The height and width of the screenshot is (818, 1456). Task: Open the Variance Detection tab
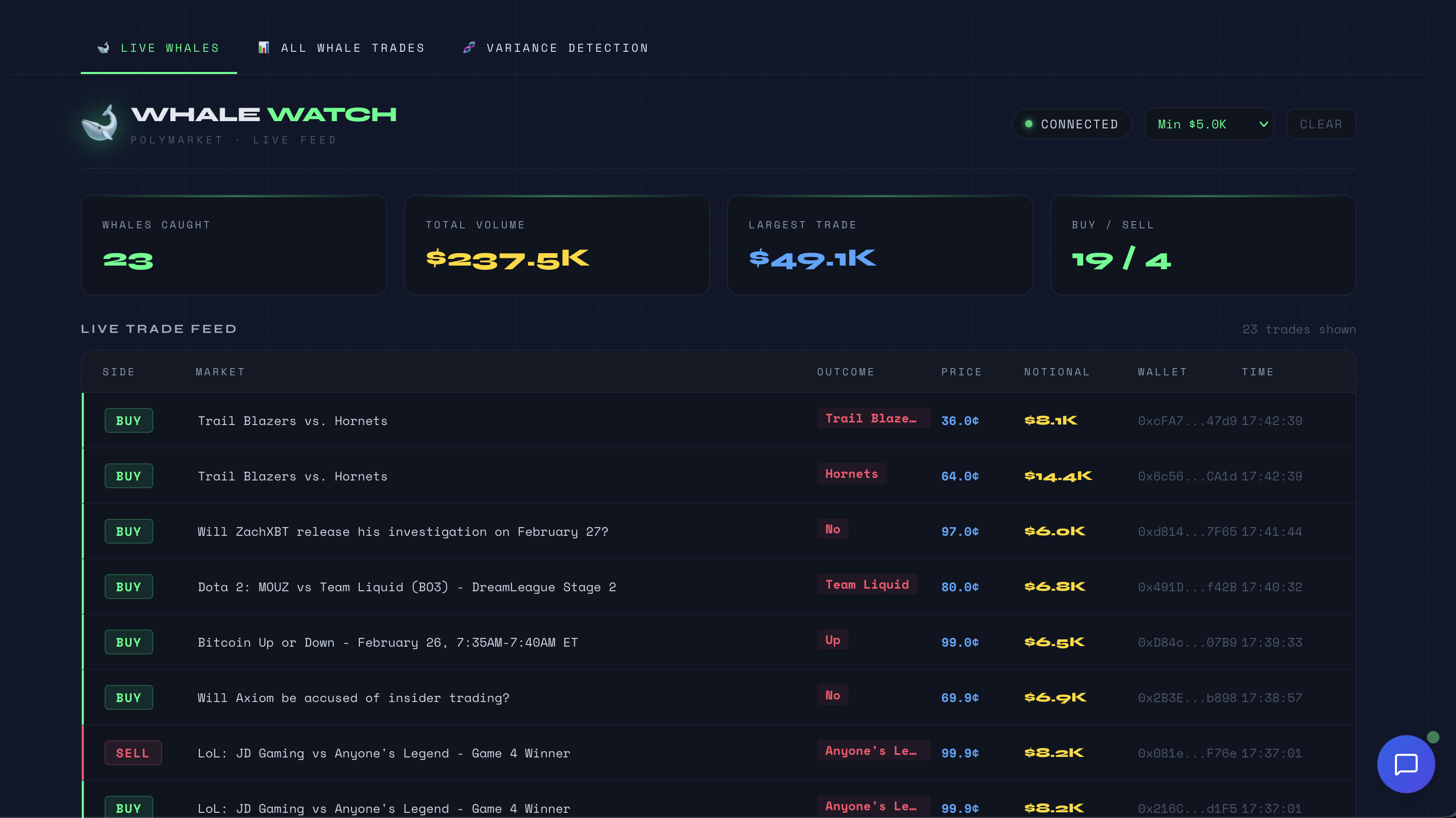pos(567,48)
